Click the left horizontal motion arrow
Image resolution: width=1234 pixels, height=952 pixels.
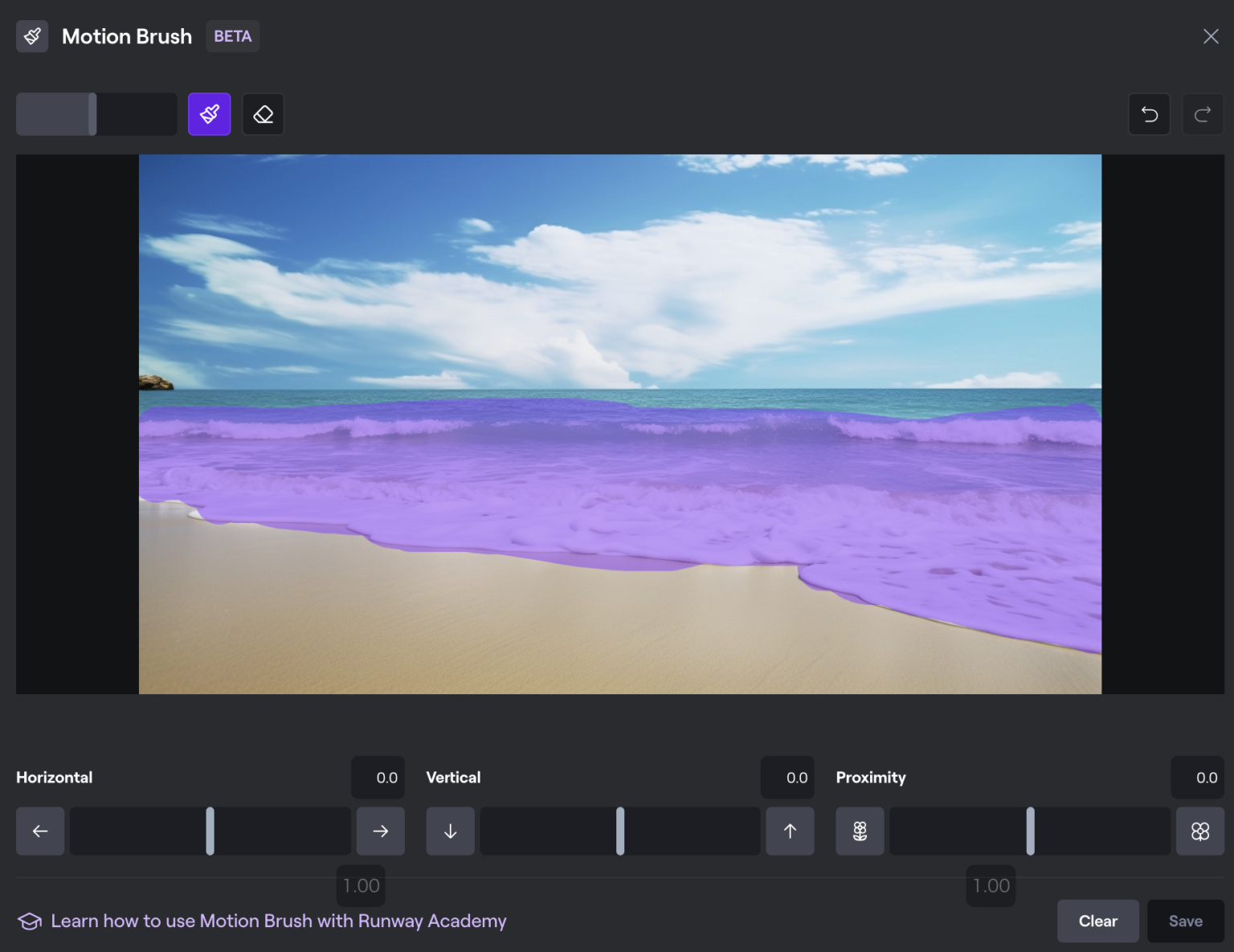coord(39,831)
